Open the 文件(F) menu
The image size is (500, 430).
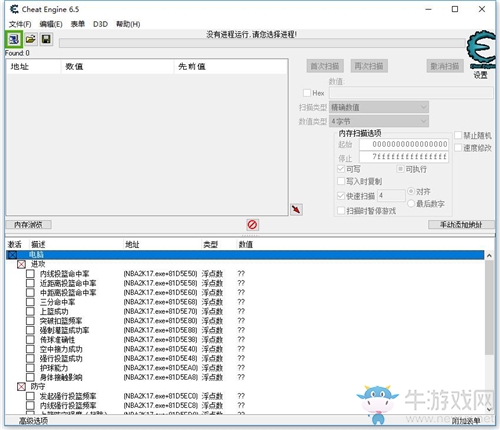[x=20, y=24]
